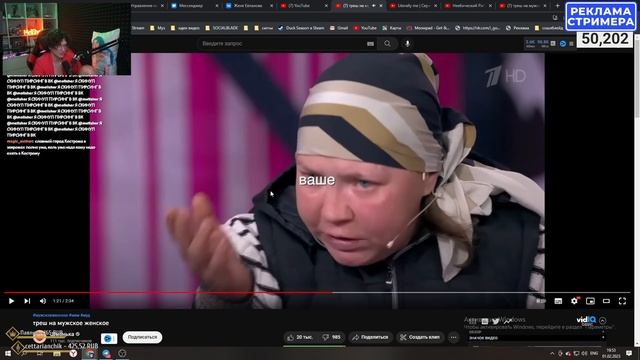Show hidden system tray icons chevron

click(552, 353)
